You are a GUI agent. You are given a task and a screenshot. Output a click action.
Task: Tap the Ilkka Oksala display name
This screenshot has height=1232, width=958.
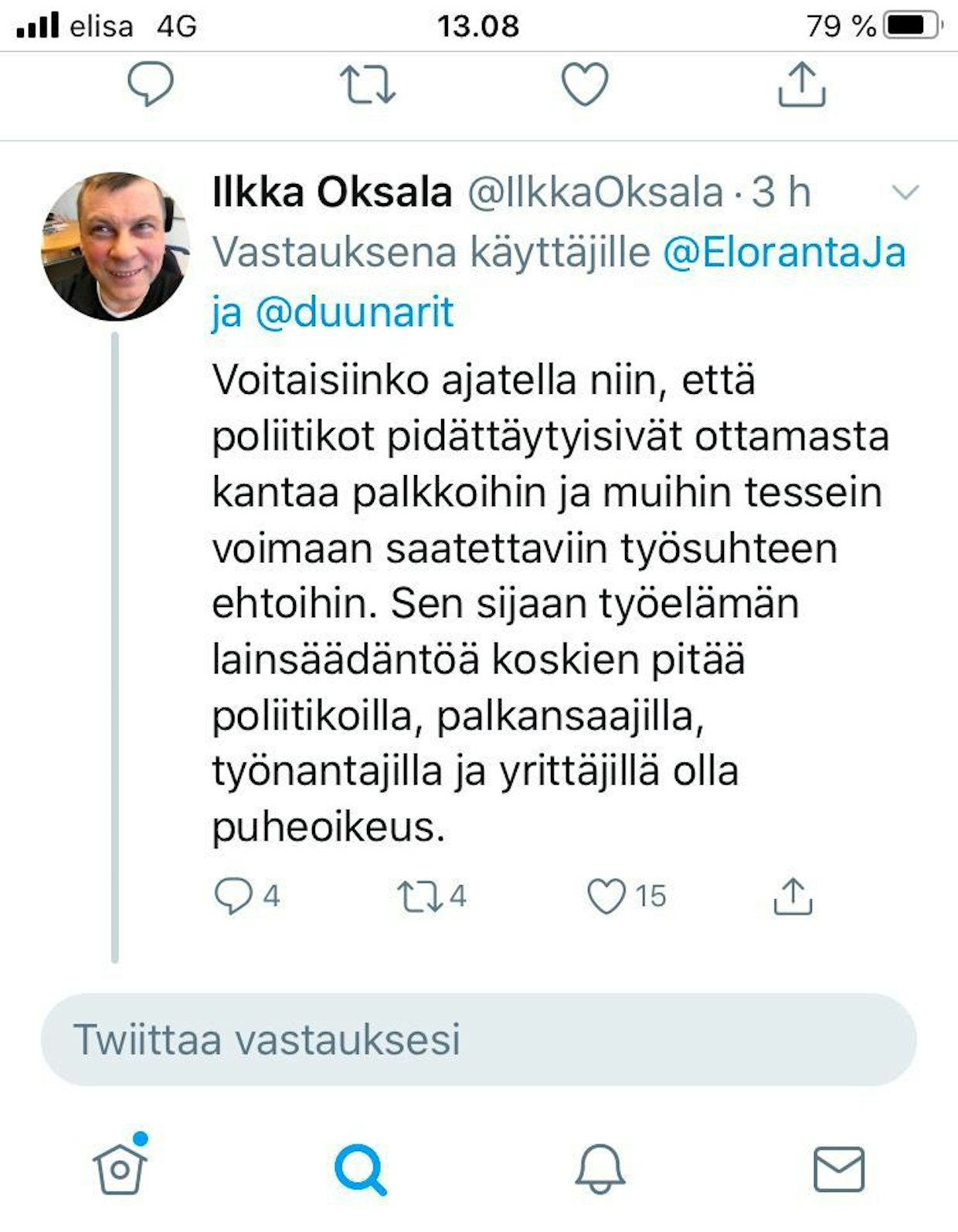(332, 192)
